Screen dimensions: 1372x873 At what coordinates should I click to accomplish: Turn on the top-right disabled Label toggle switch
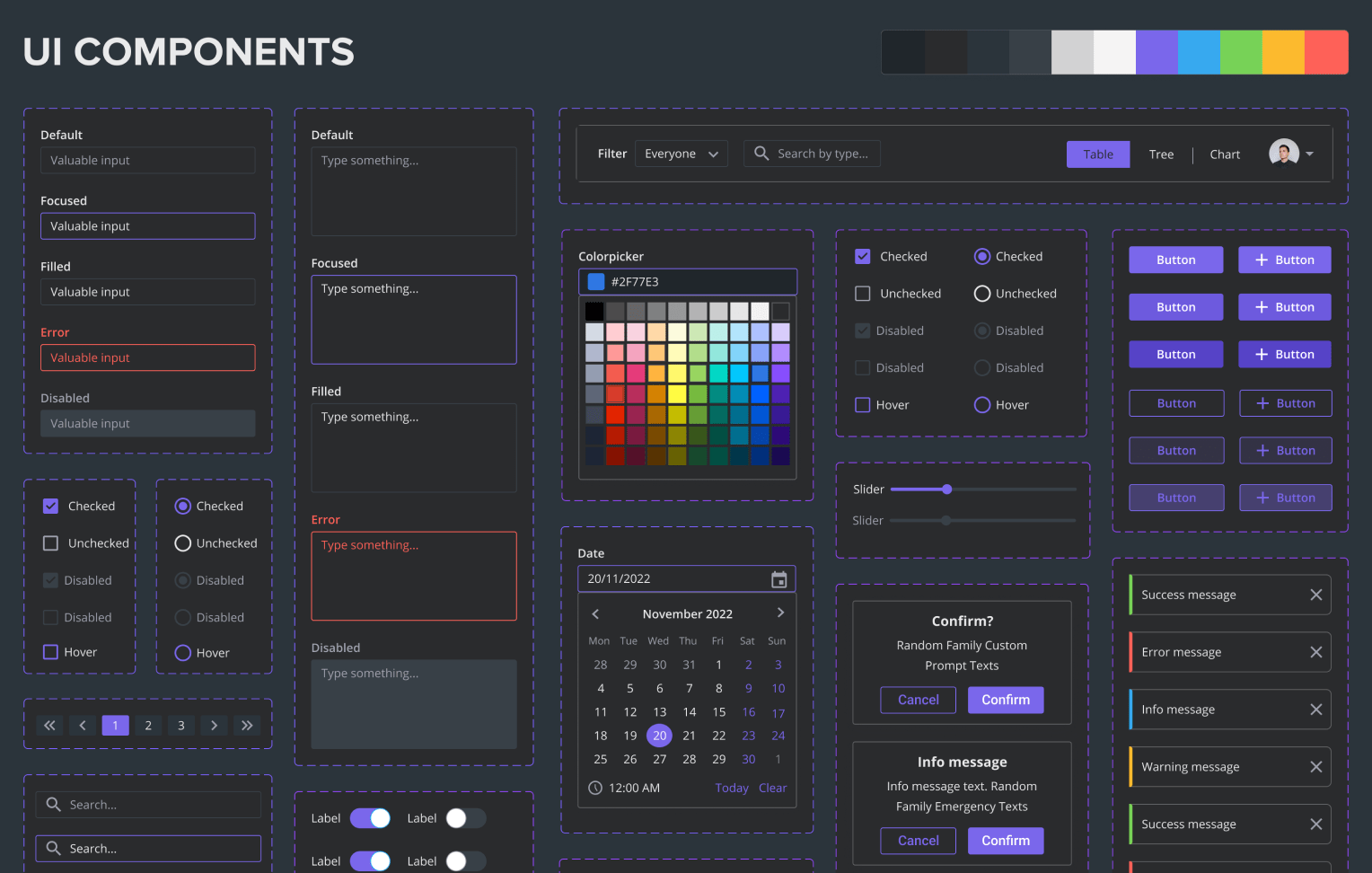(465, 818)
